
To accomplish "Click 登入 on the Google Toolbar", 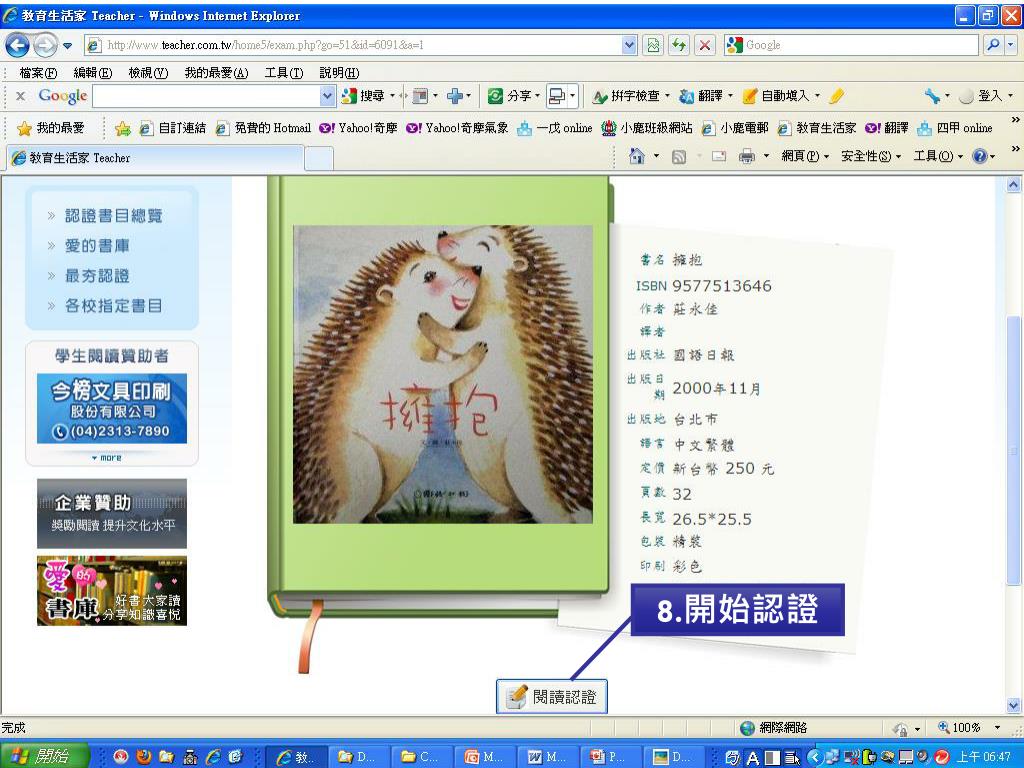I will point(980,96).
